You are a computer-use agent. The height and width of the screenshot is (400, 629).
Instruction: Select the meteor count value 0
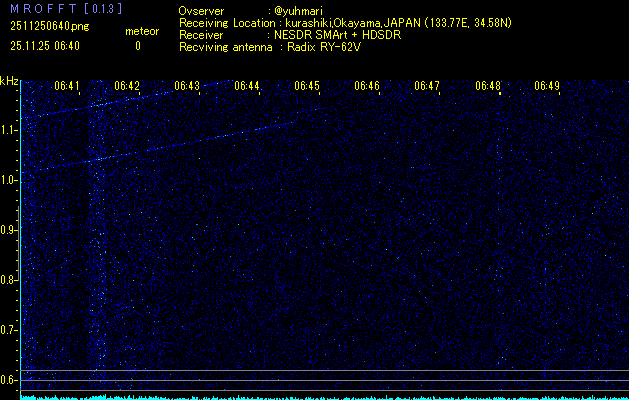pos(138,46)
